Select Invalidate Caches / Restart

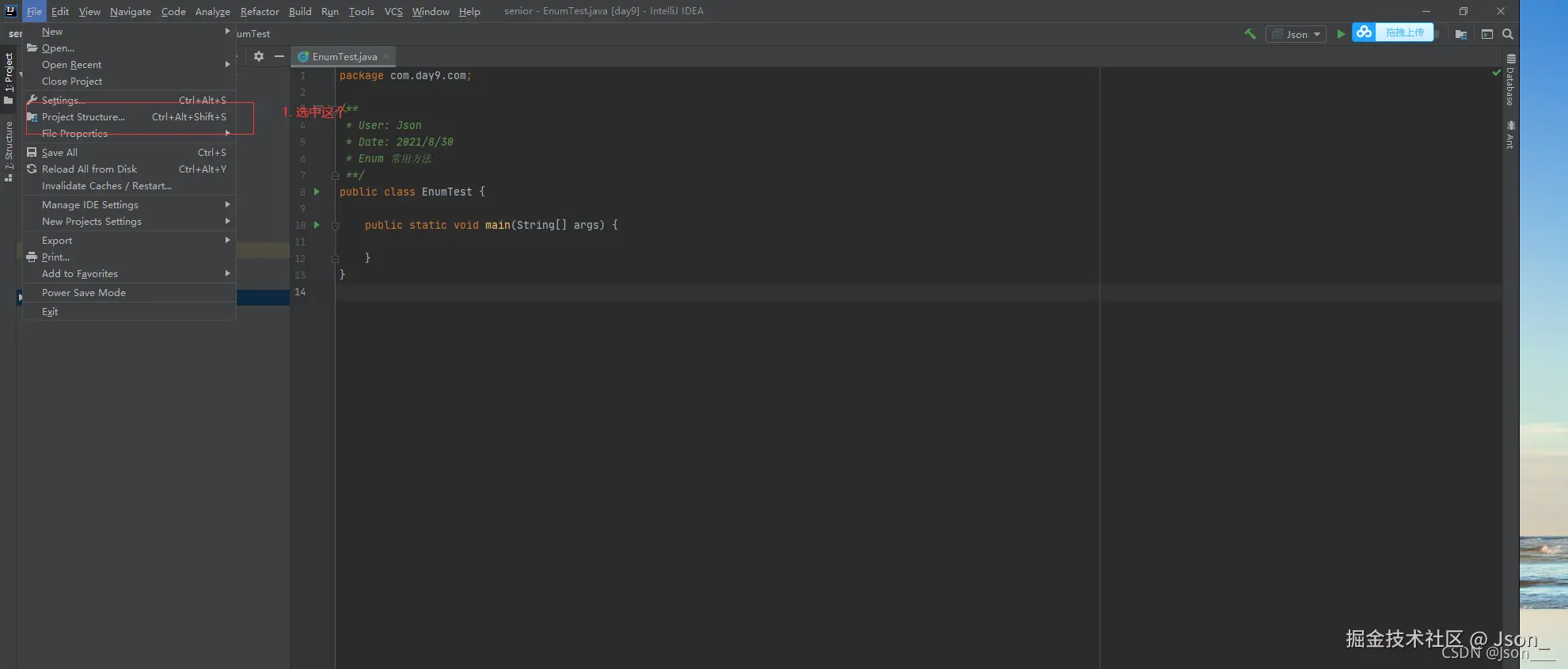click(x=106, y=186)
